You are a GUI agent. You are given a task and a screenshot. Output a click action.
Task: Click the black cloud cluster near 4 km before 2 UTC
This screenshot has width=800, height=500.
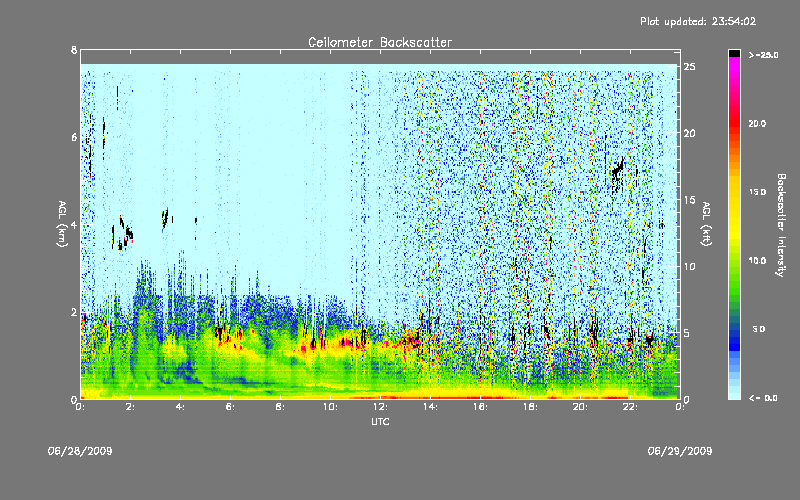pos(126,235)
